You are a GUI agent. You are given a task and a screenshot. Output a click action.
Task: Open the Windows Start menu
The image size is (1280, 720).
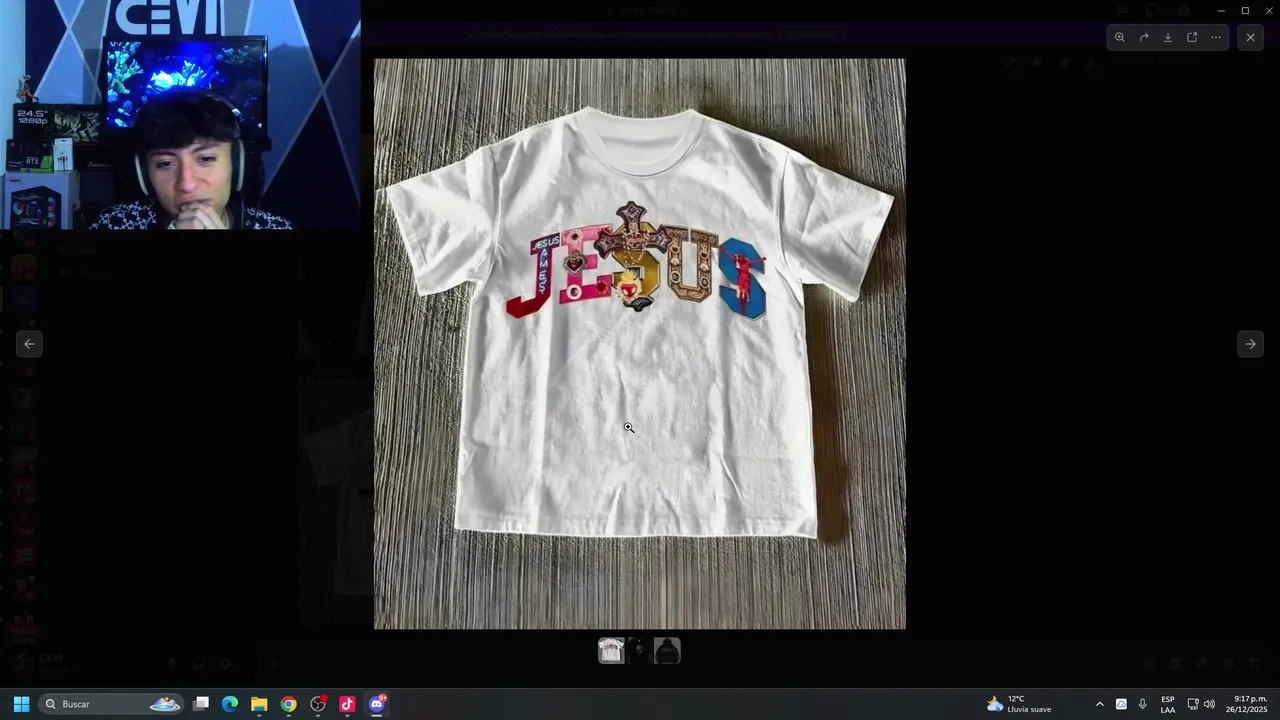(21, 704)
